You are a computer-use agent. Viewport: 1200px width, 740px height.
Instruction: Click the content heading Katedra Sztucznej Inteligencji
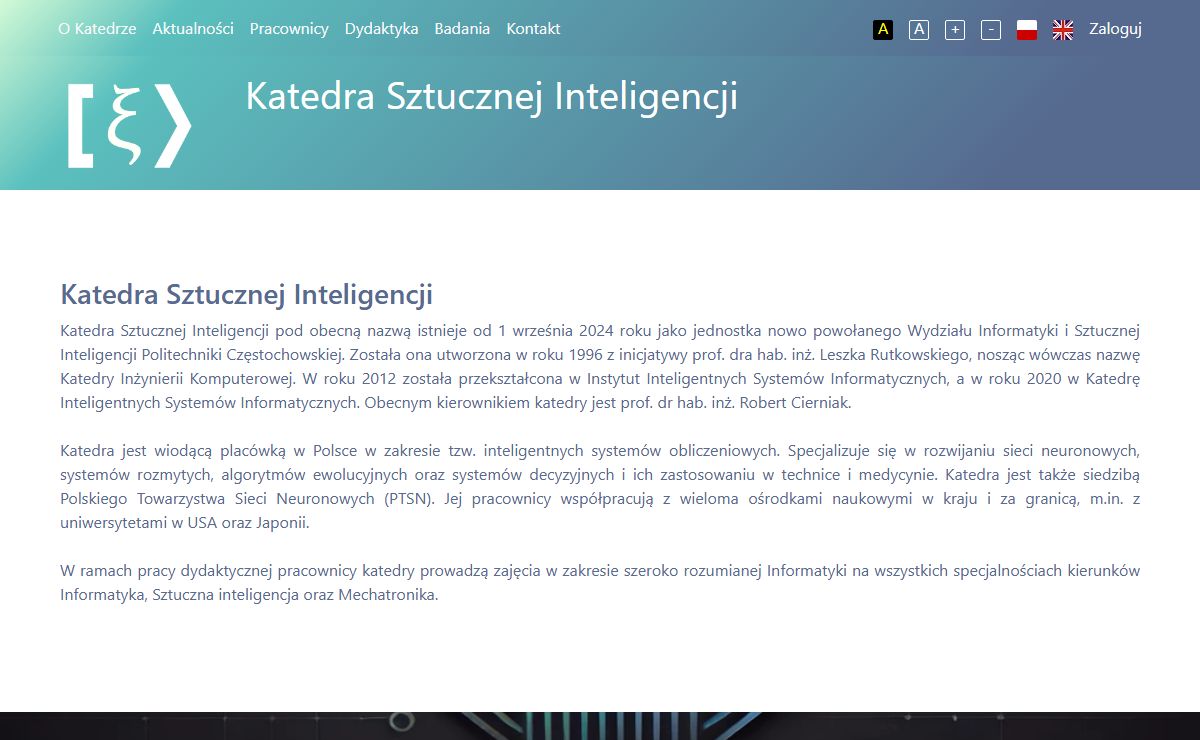[246, 295]
